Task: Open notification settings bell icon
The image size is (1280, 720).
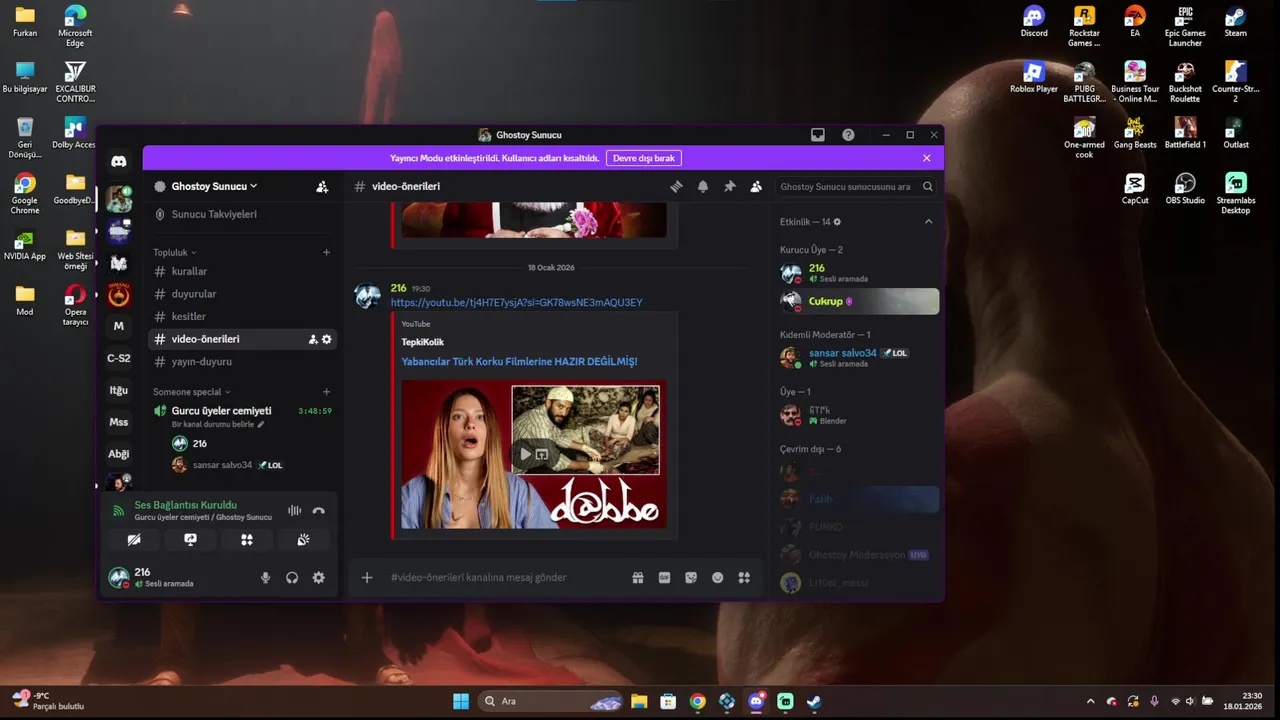Action: 703,187
